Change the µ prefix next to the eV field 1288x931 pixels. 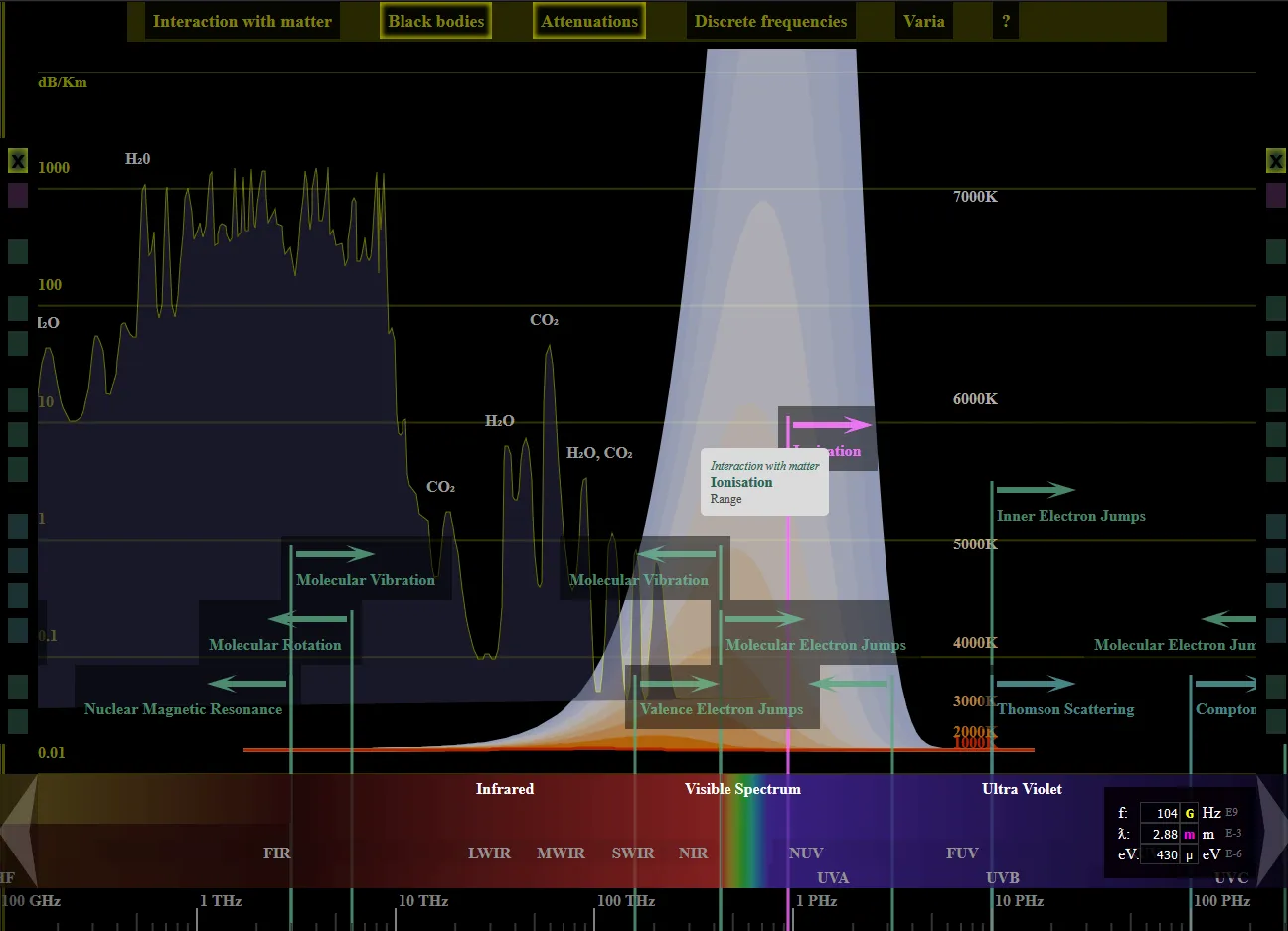1188,854
